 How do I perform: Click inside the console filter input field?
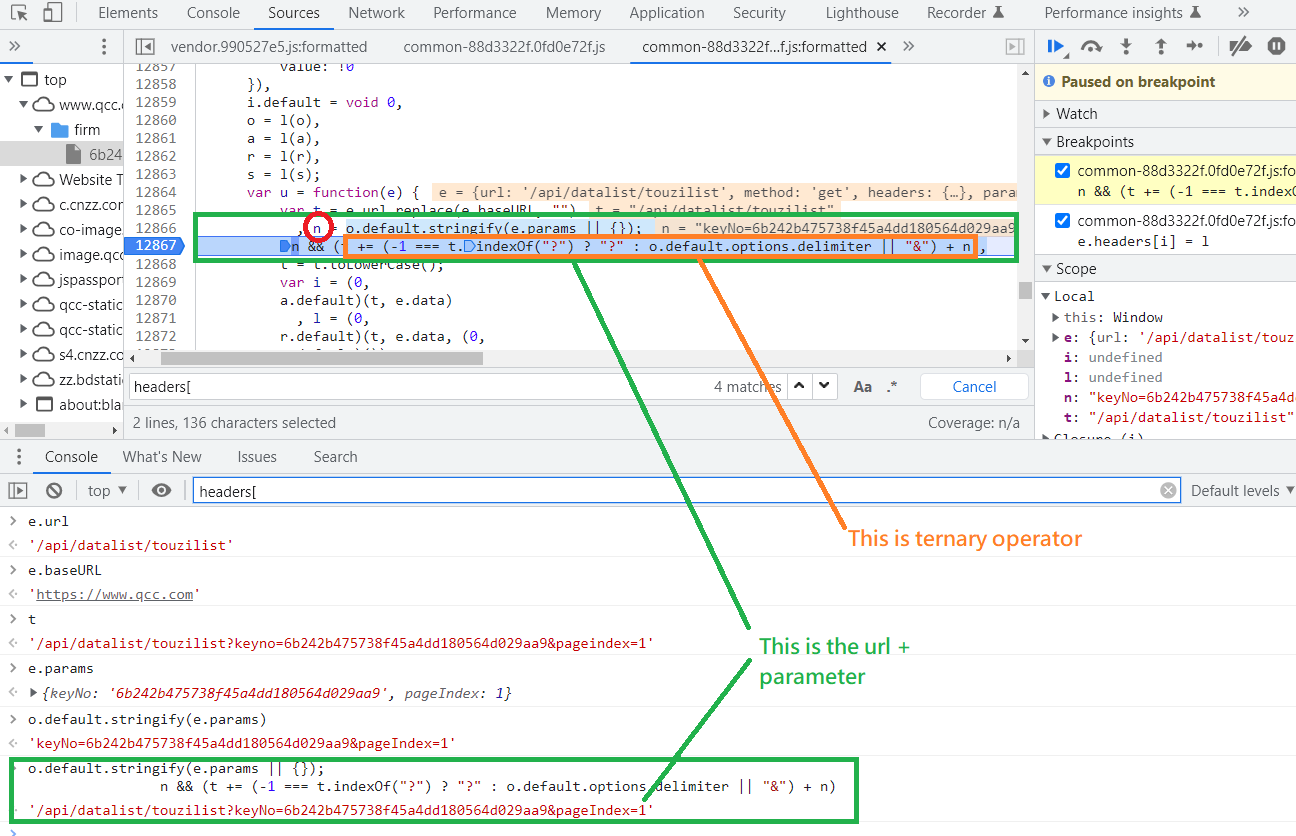(400, 490)
